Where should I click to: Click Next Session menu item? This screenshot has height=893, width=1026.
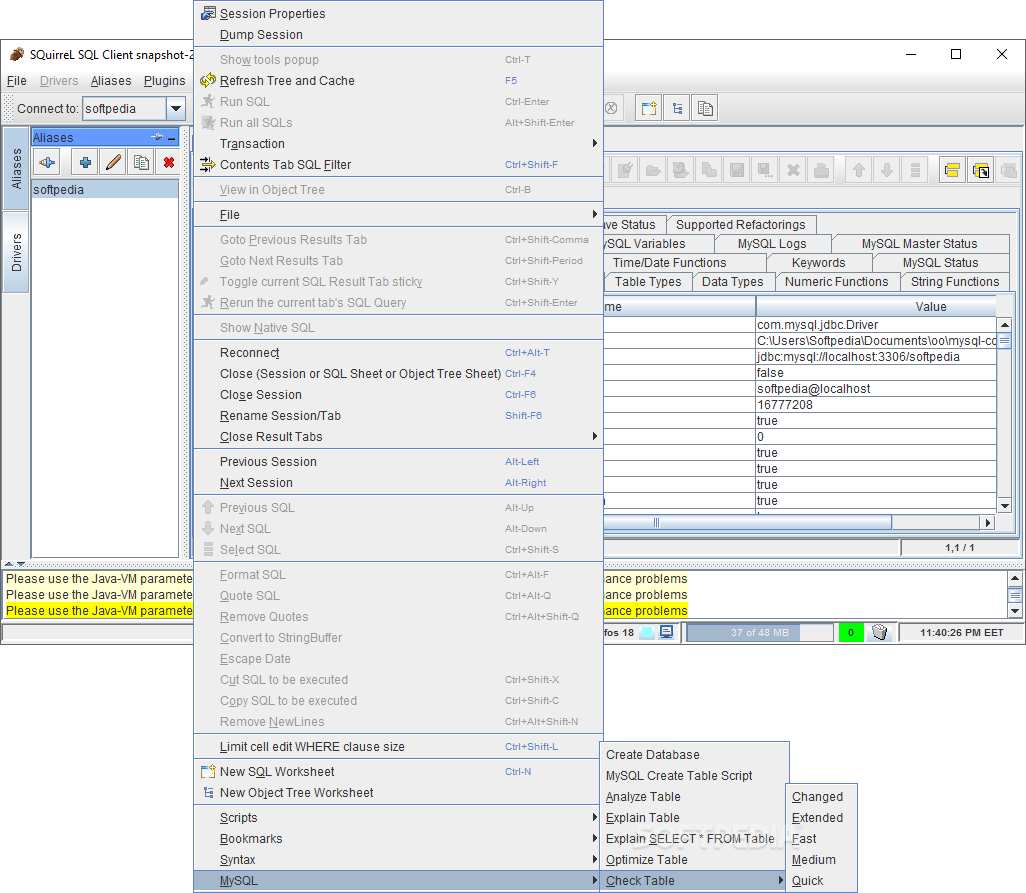tap(398, 483)
